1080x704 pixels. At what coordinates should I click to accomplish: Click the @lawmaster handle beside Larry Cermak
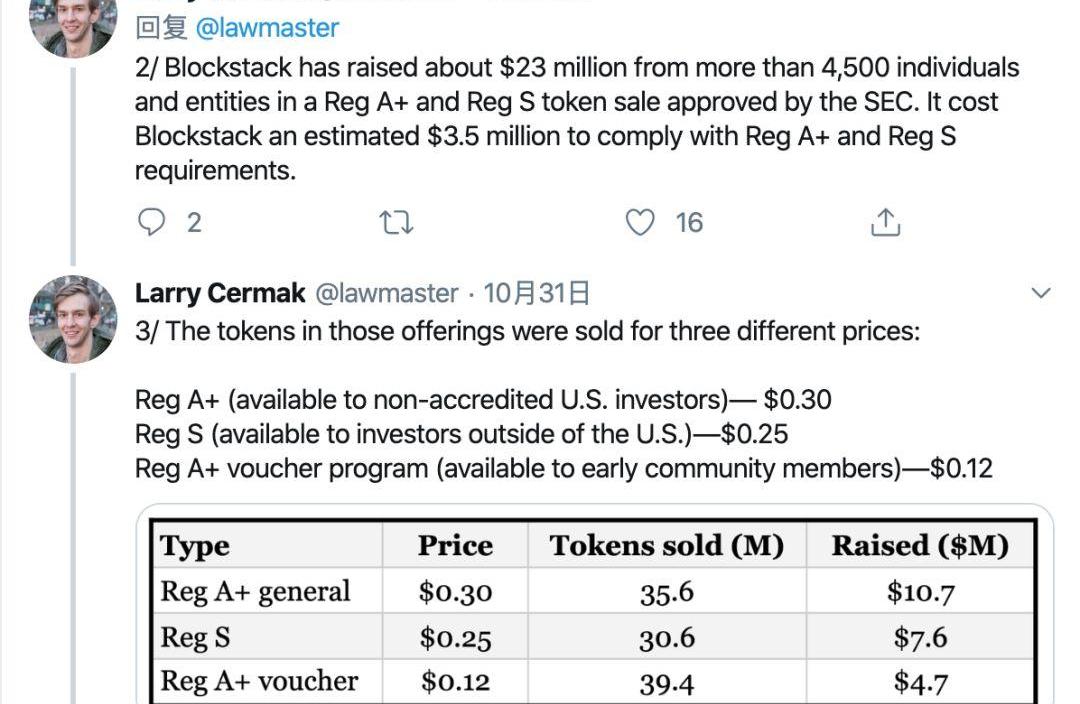point(386,293)
